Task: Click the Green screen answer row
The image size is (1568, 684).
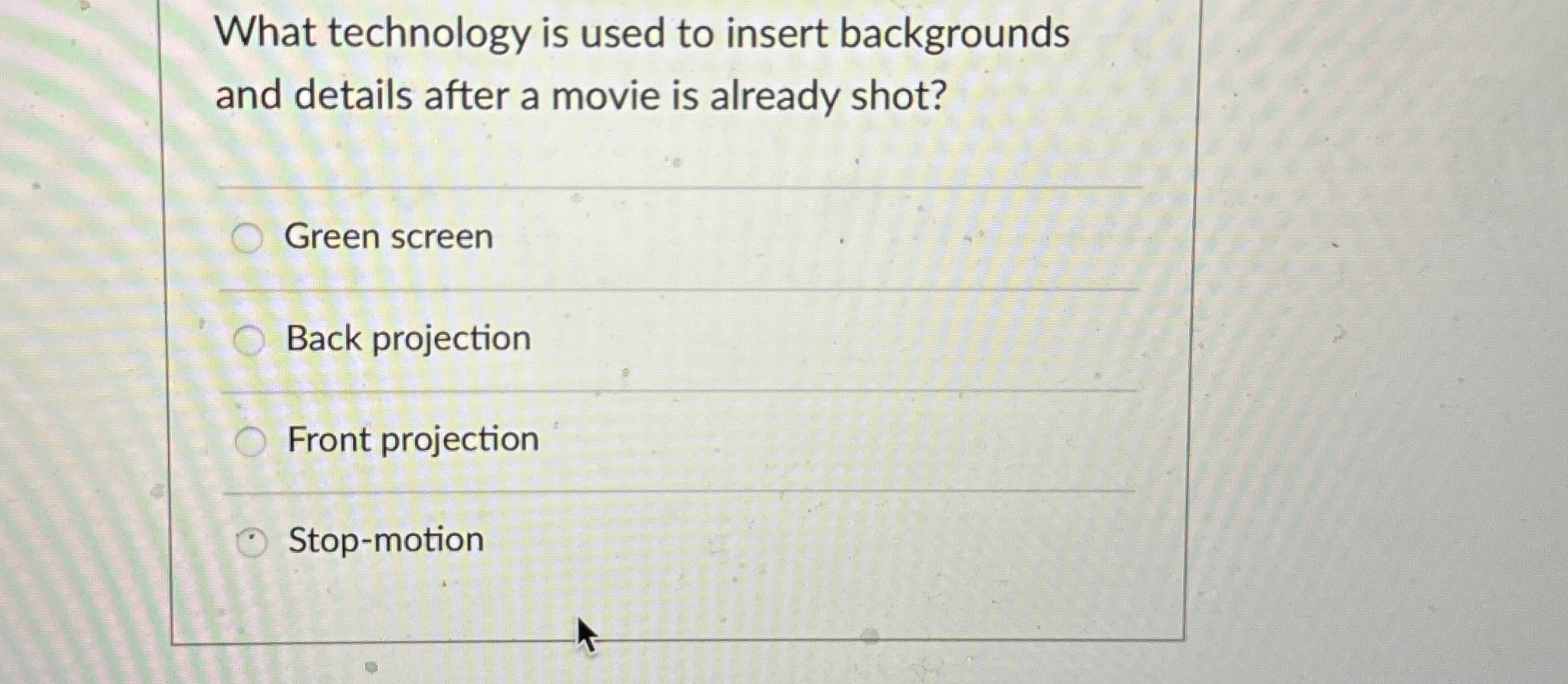Action: click(675, 238)
